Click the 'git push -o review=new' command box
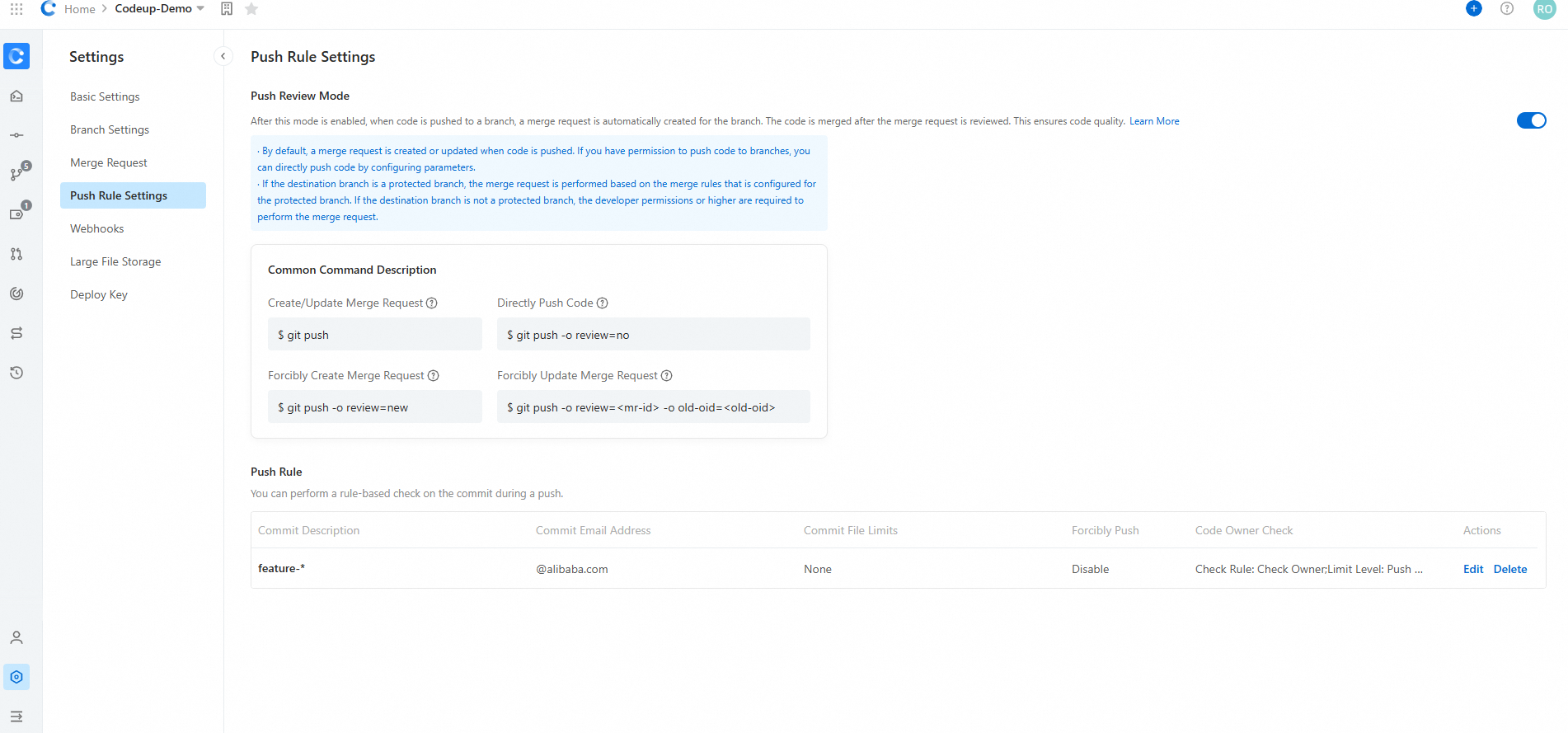Screen dimensions: 1568x733 click(x=375, y=406)
